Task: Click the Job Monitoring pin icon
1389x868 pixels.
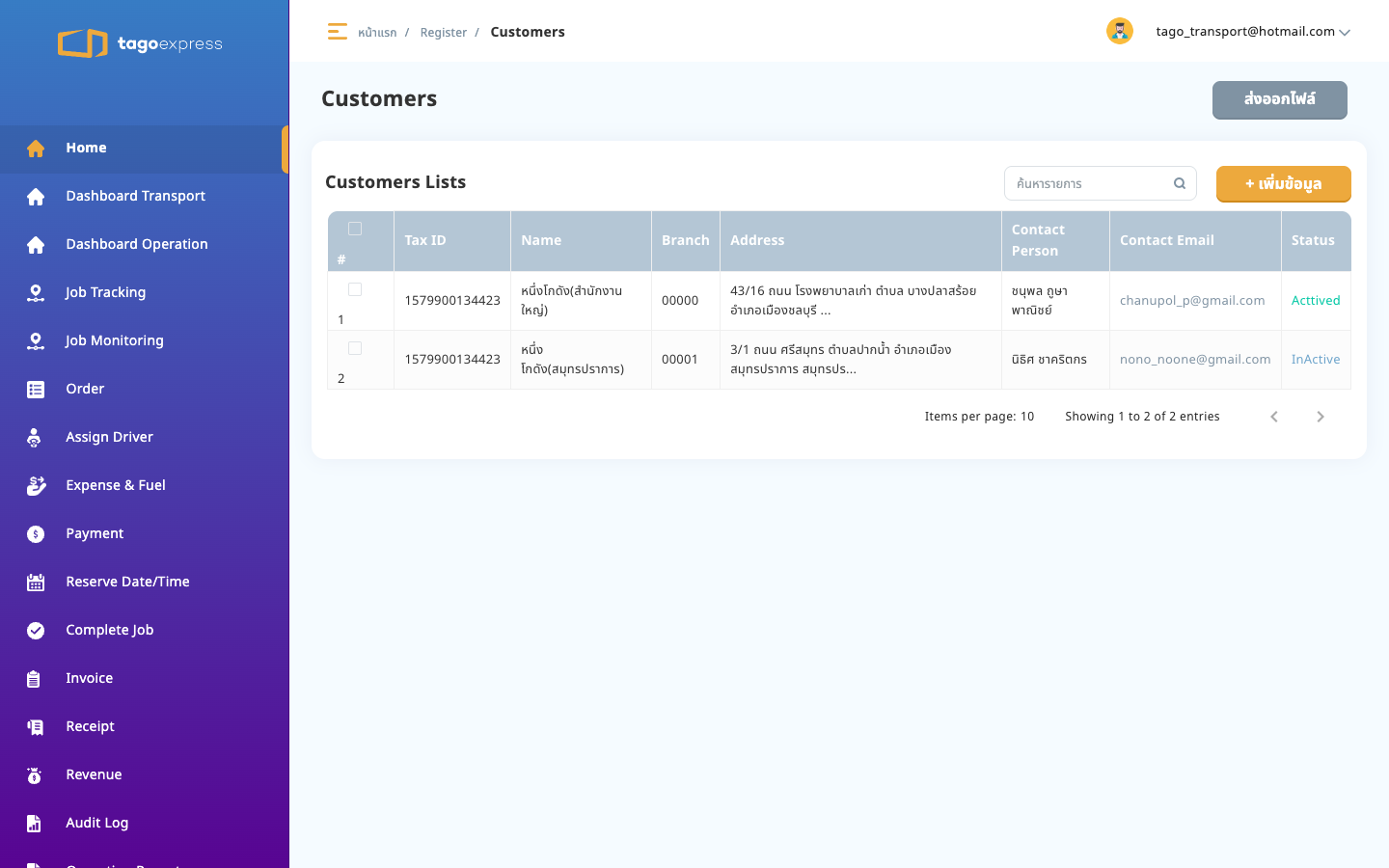Action: 36,341
